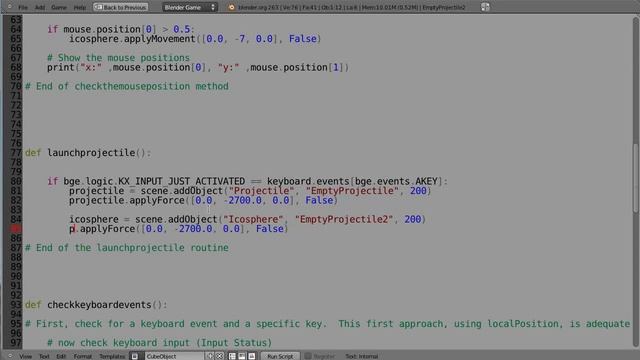Click the text editor type icon at bottom left
640x360 pixels.
pos(9,356)
